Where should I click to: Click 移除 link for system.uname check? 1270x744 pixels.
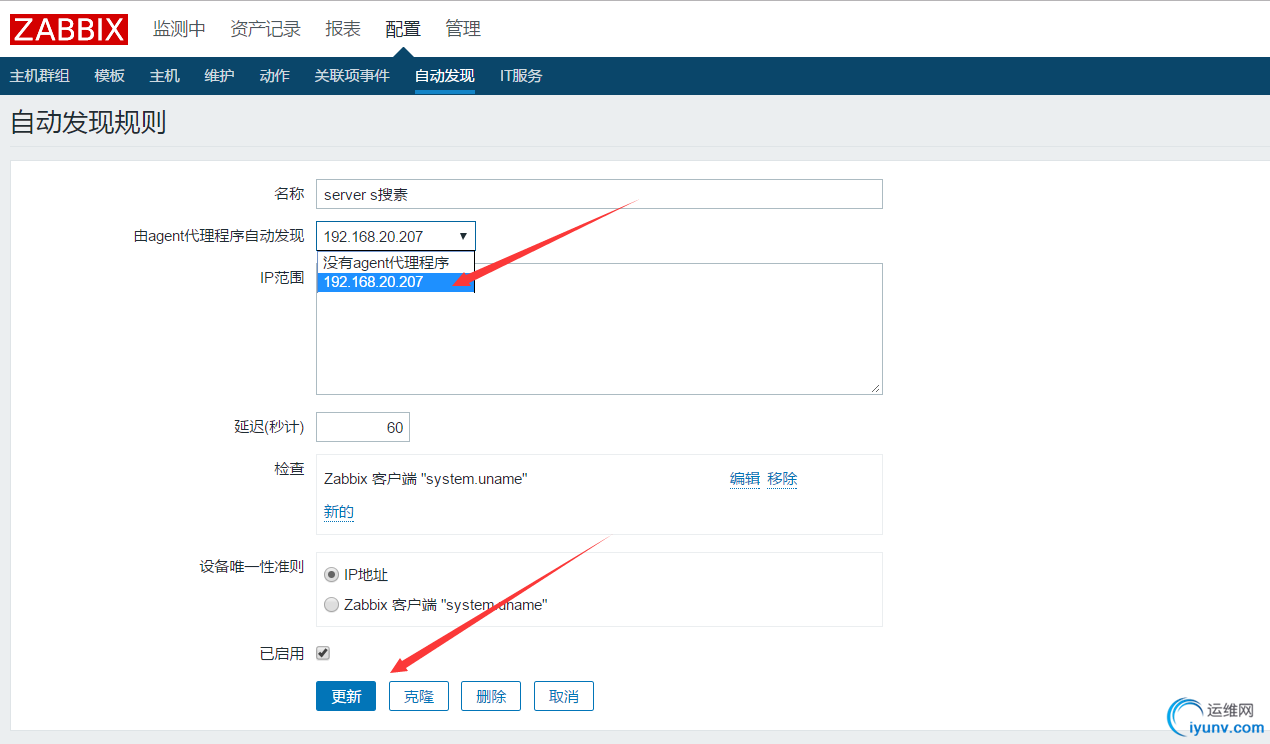pos(782,479)
